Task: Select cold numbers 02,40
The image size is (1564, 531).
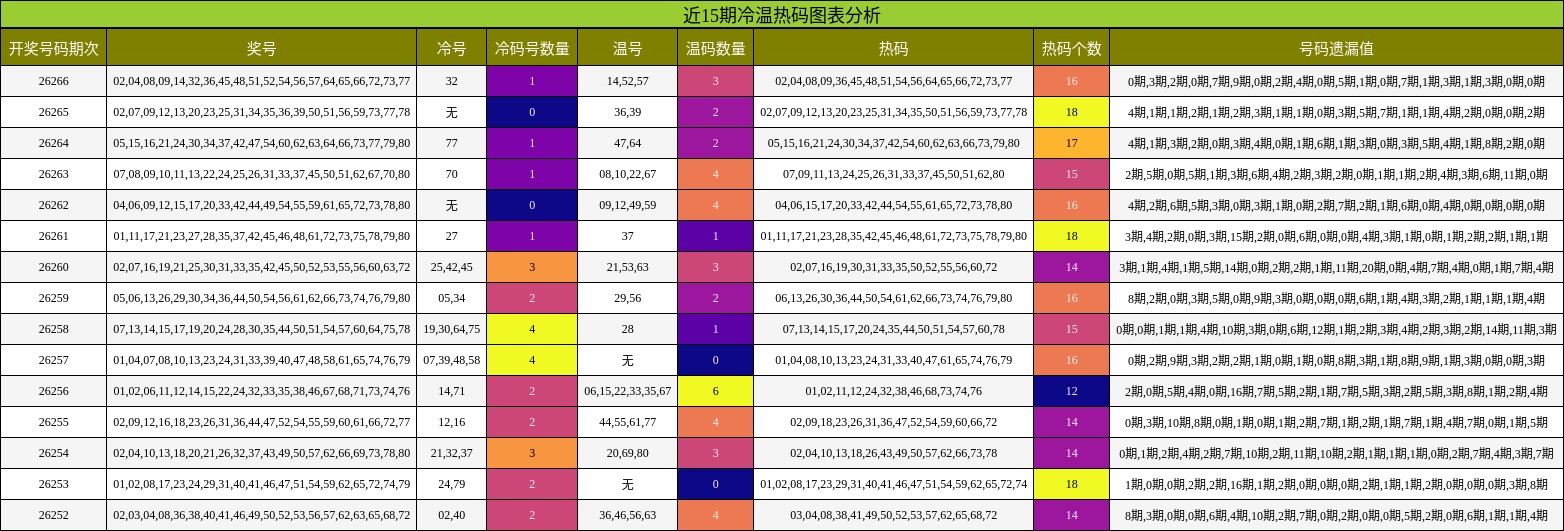Action: (x=452, y=515)
